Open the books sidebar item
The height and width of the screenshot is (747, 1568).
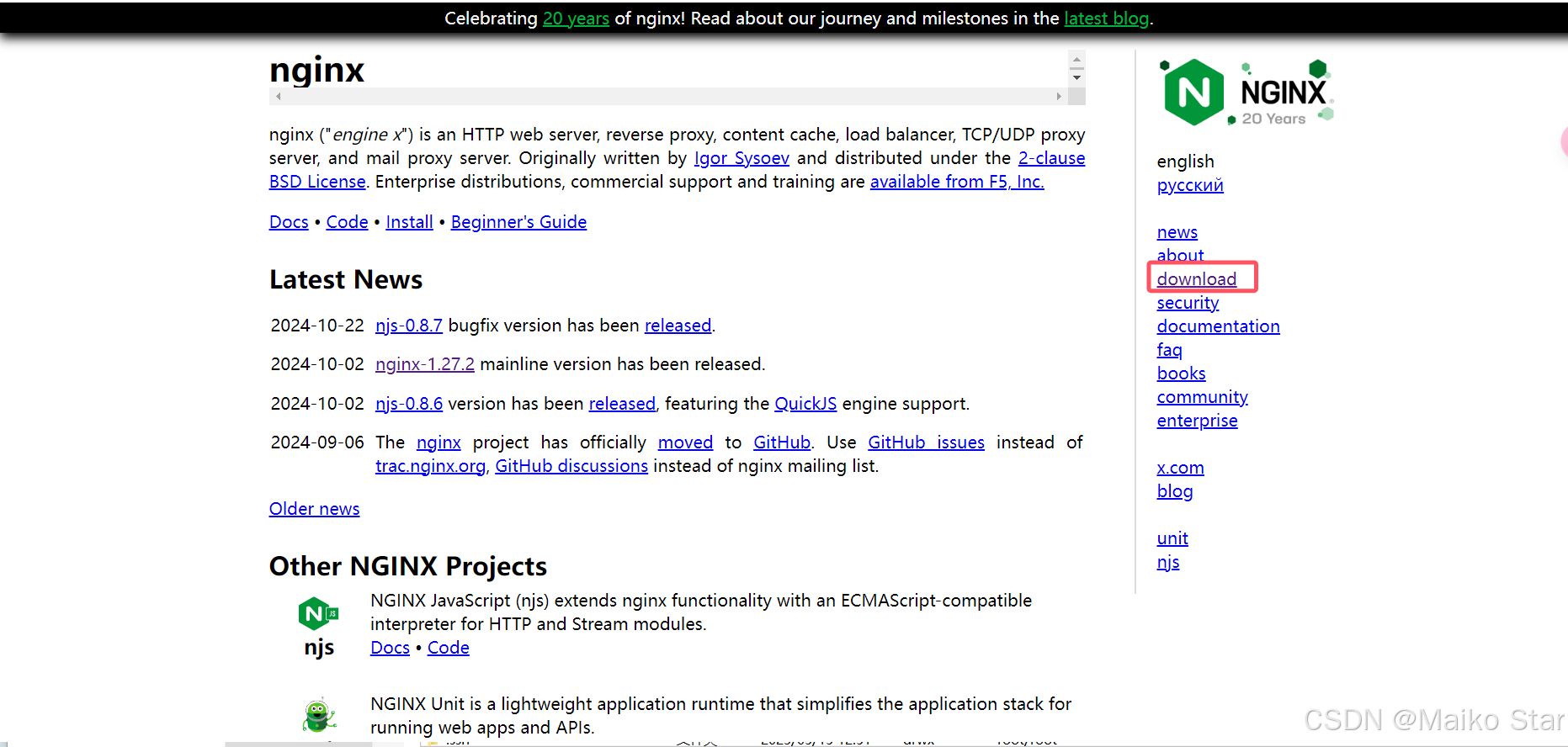click(1181, 373)
